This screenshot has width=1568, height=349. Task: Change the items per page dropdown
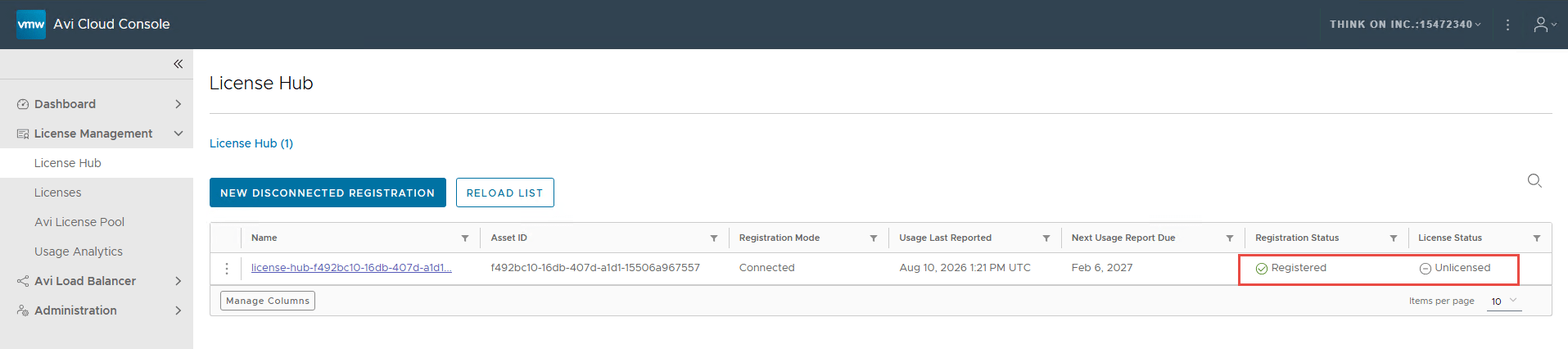coord(1504,301)
